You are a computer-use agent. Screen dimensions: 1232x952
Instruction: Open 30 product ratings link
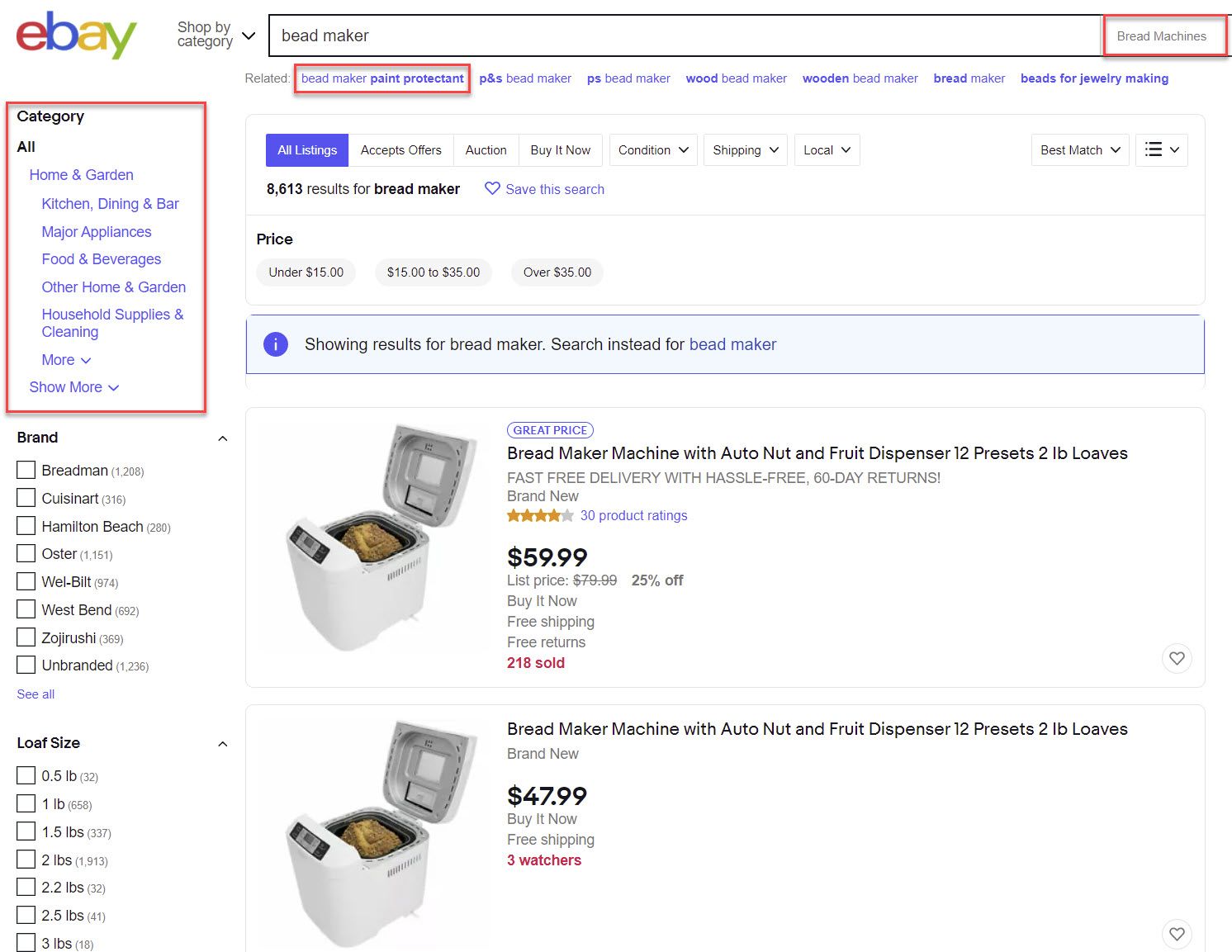(633, 515)
